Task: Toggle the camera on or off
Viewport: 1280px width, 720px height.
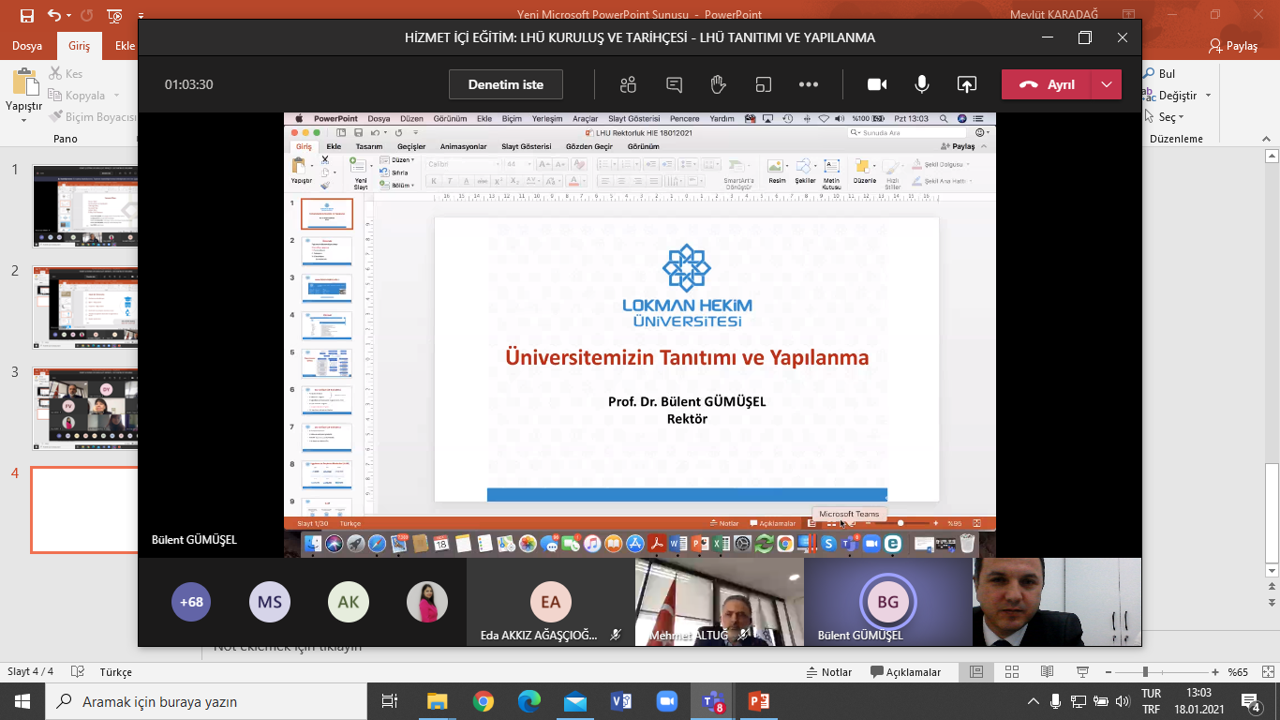Action: click(x=877, y=85)
